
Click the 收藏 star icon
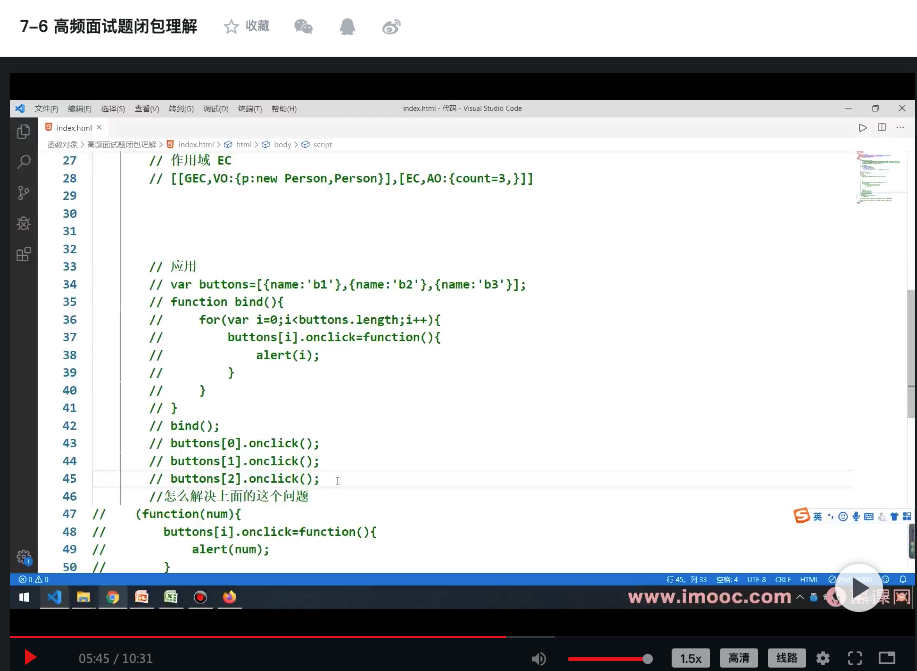[x=231, y=26]
